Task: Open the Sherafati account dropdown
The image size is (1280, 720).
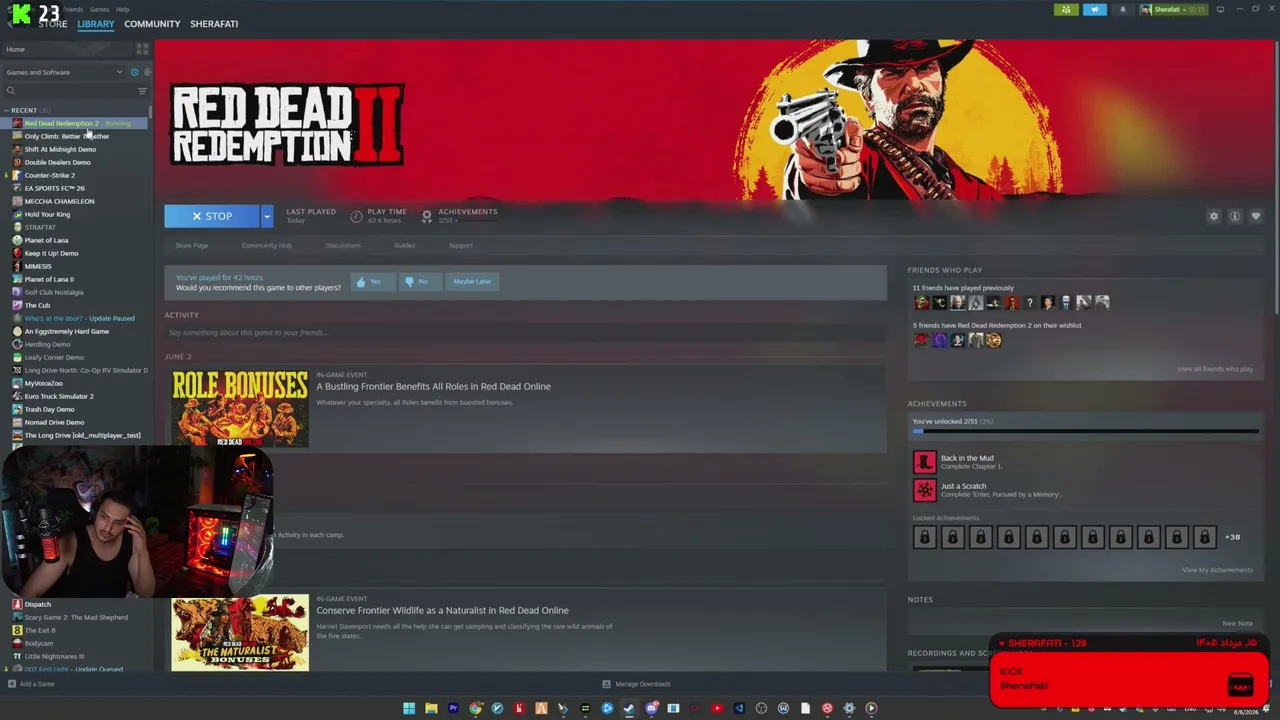Action: point(1175,10)
